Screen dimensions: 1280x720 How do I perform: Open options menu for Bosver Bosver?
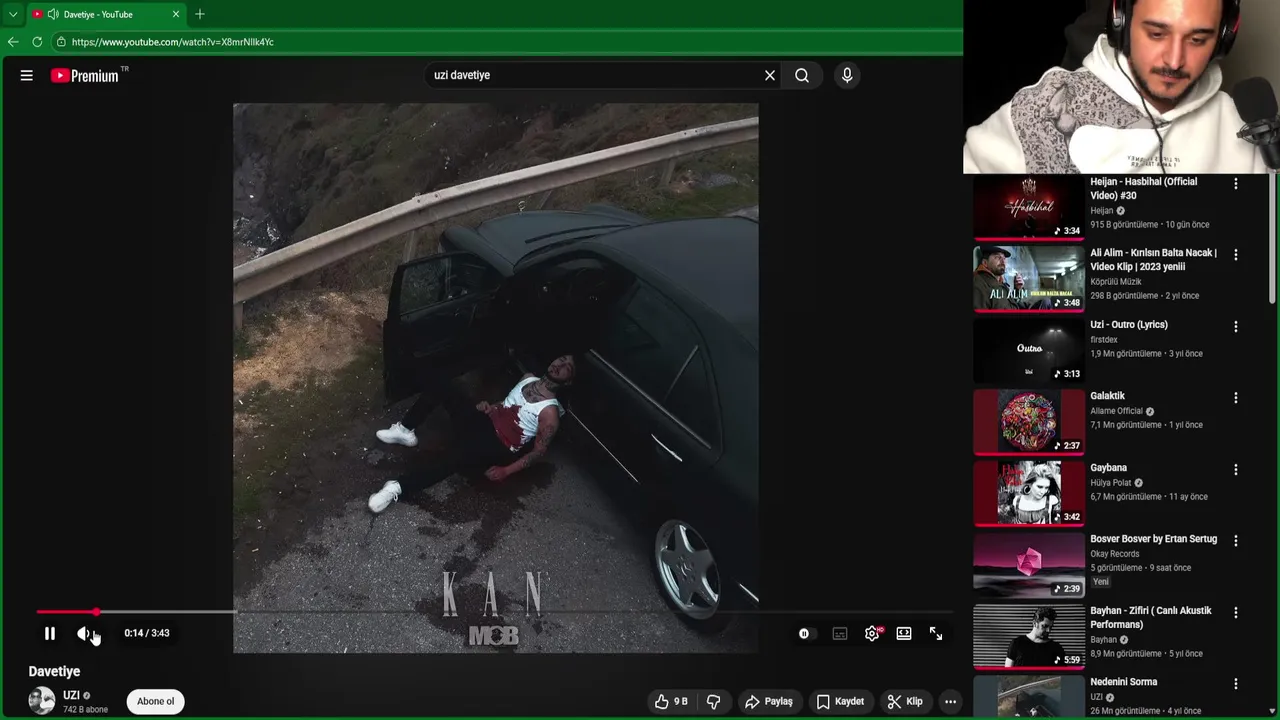(x=1236, y=541)
